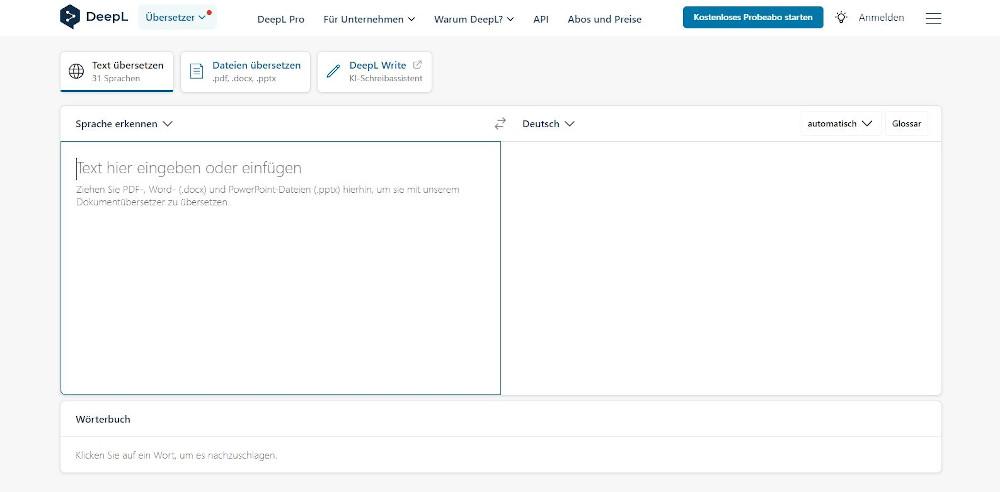Expand the Übersetzer product dropdown

pyautogui.click(x=176, y=18)
